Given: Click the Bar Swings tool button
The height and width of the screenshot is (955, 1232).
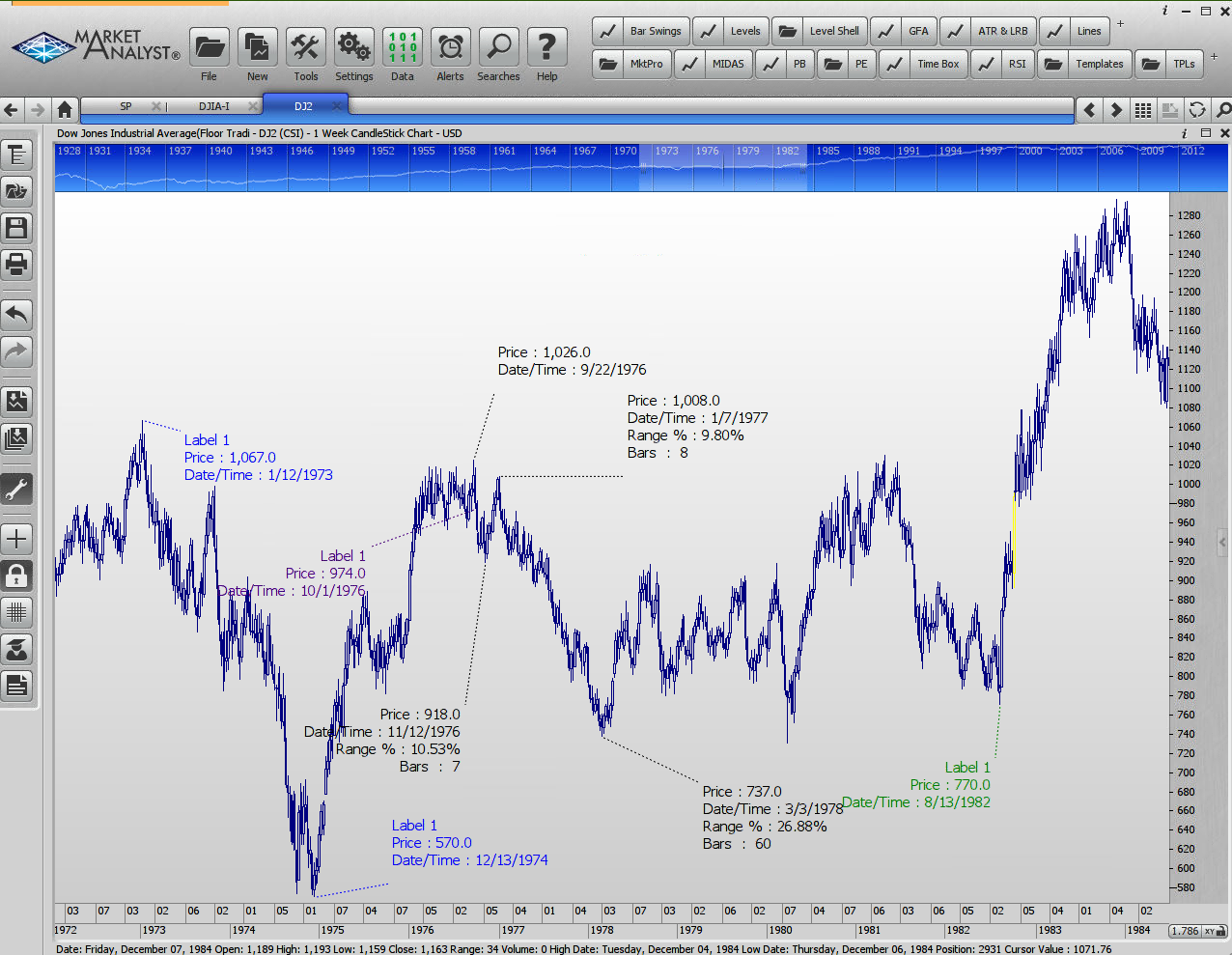Looking at the screenshot, I should pyautogui.click(x=641, y=31).
